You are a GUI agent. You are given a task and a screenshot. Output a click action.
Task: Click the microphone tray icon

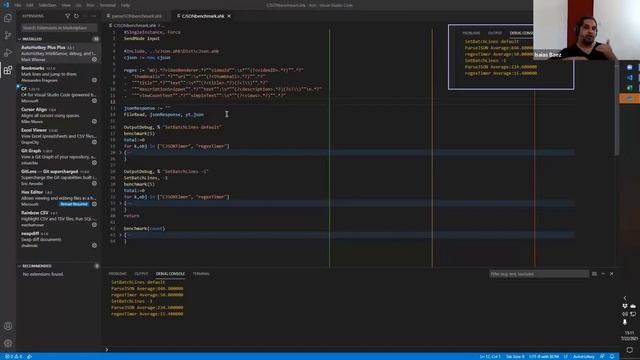tap(625, 322)
